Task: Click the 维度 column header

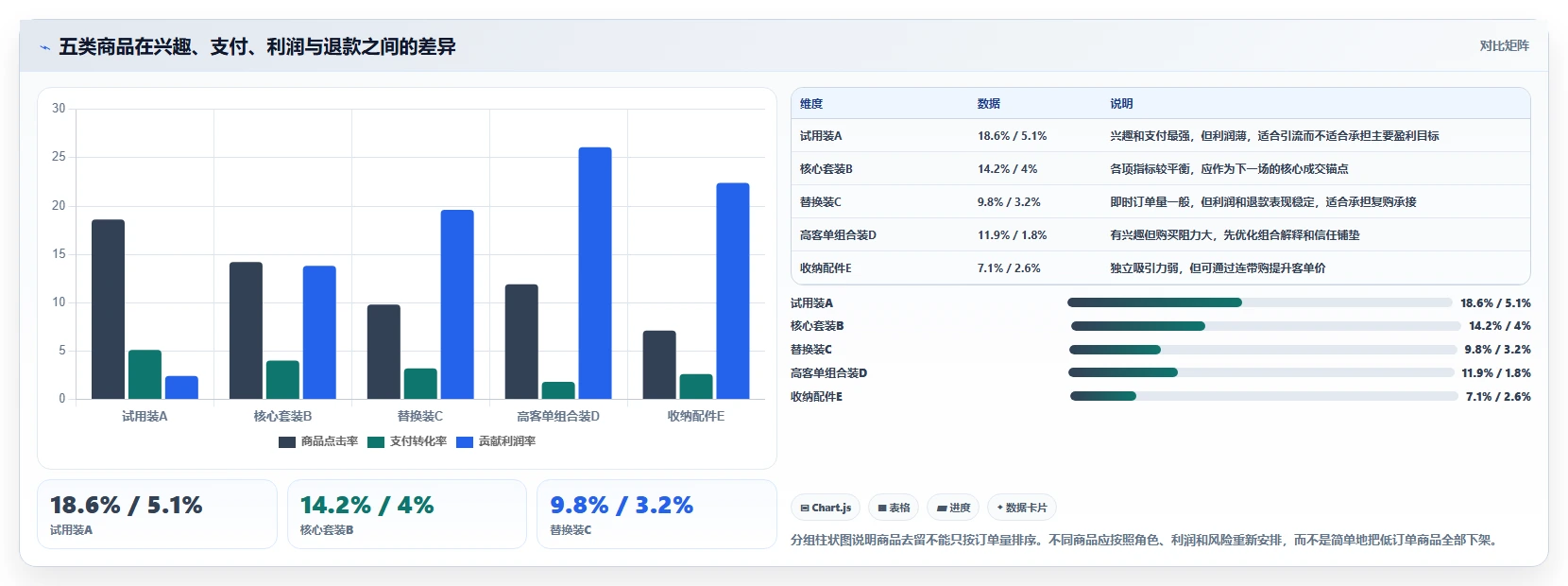Action: coord(811,104)
